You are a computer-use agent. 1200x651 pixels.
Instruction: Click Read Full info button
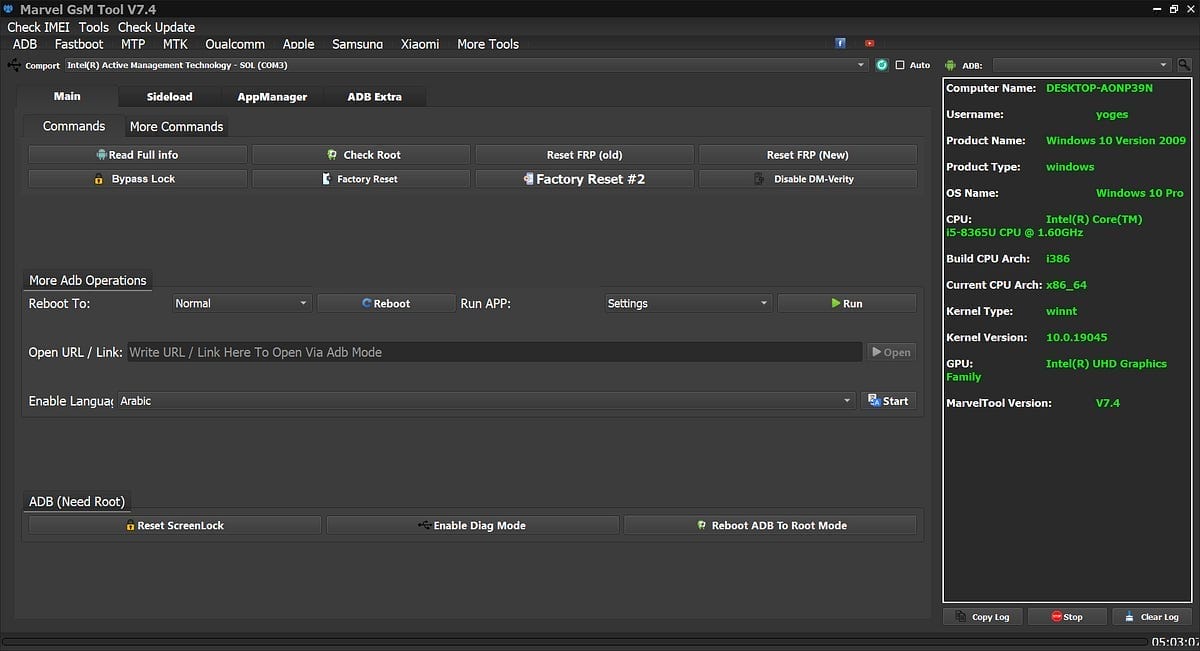click(137, 155)
